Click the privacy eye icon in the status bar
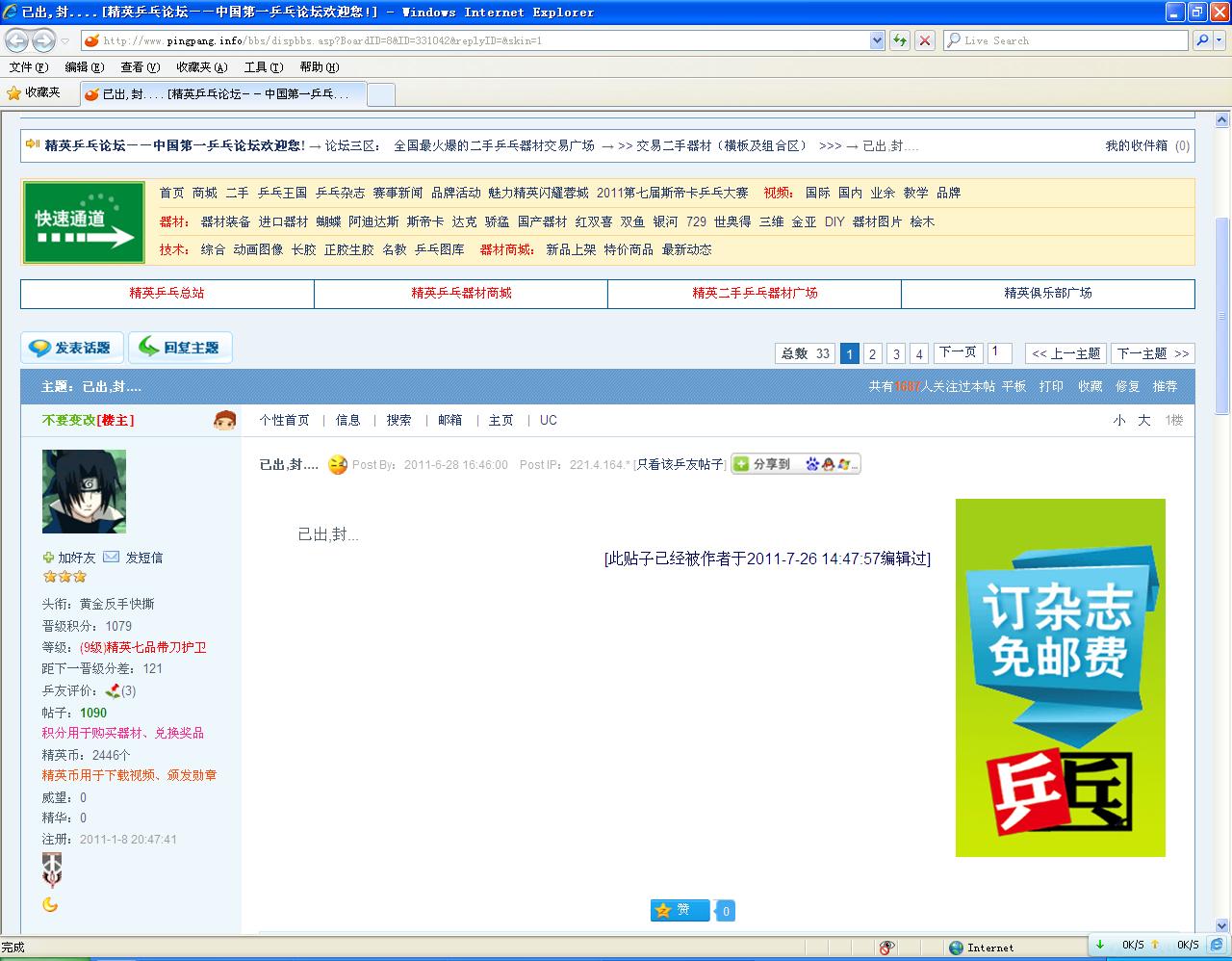This screenshot has width=1232, height=961. (886, 948)
